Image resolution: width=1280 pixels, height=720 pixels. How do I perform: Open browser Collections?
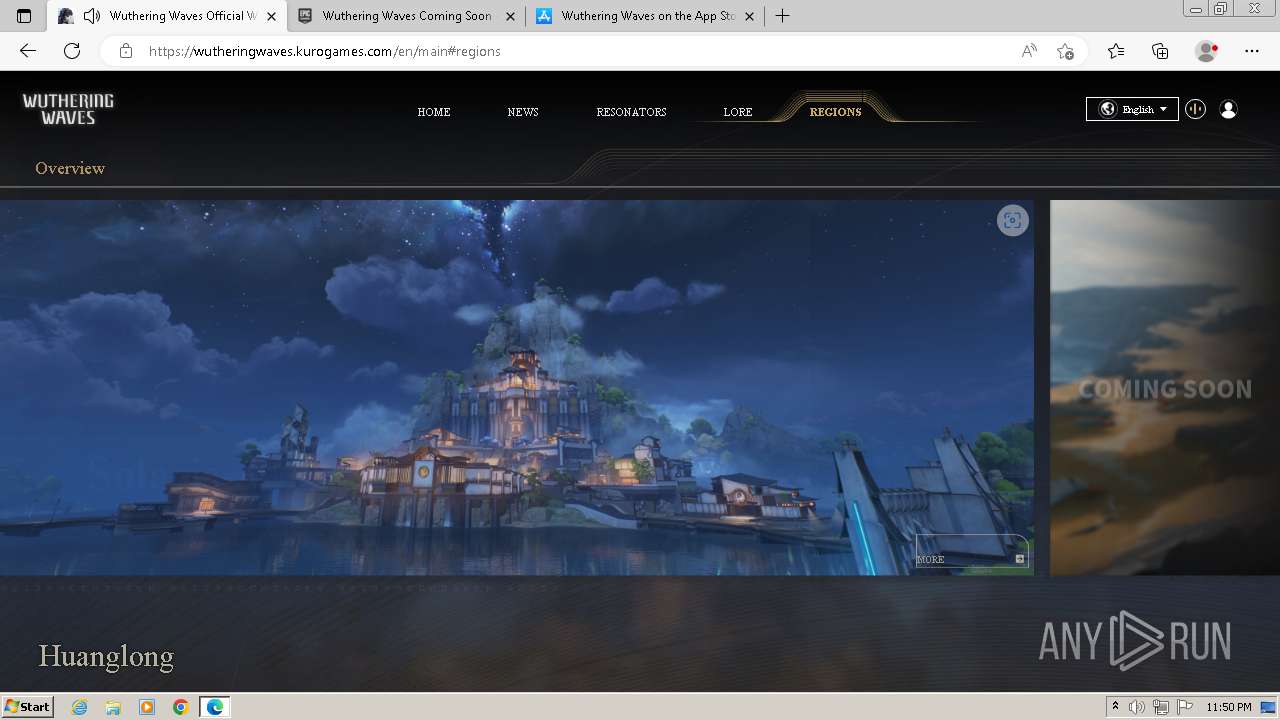1160,51
